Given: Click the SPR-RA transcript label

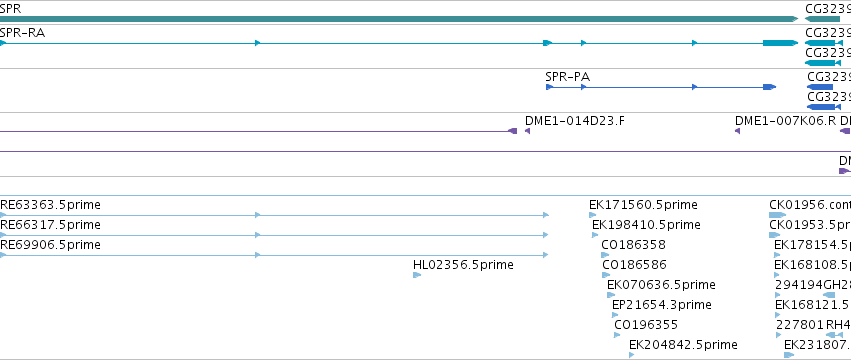Looking at the screenshot, I should [x=22, y=33].
